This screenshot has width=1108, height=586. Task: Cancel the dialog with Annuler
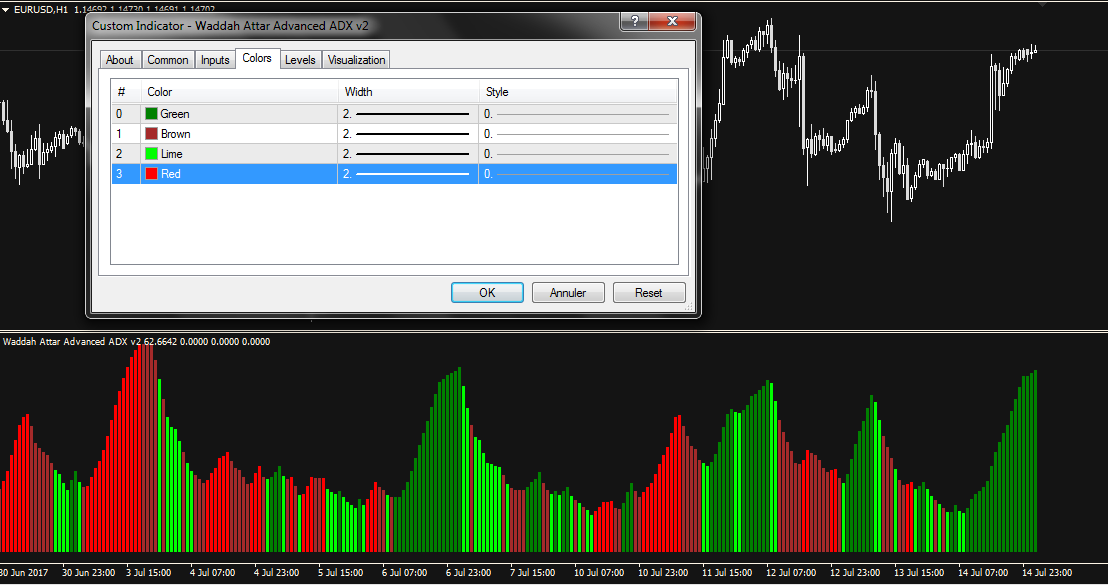(568, 293)
